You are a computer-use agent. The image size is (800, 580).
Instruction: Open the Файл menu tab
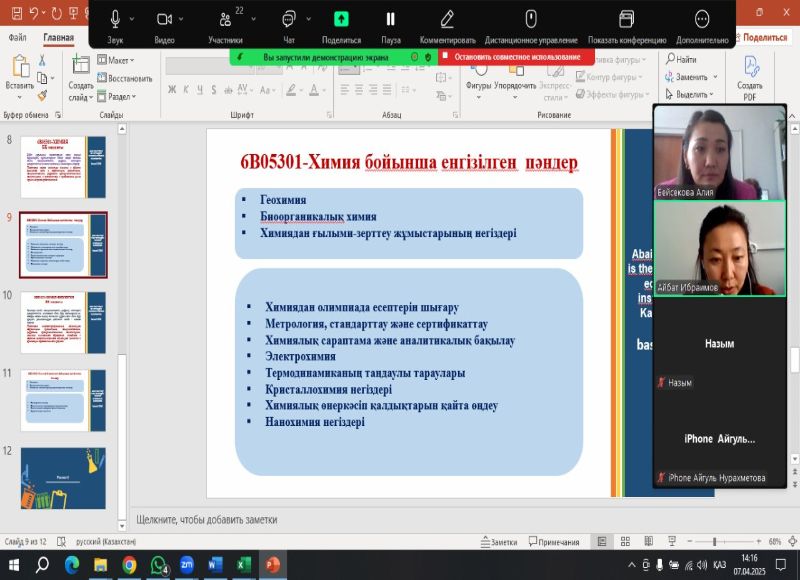[x=17, y=37]
